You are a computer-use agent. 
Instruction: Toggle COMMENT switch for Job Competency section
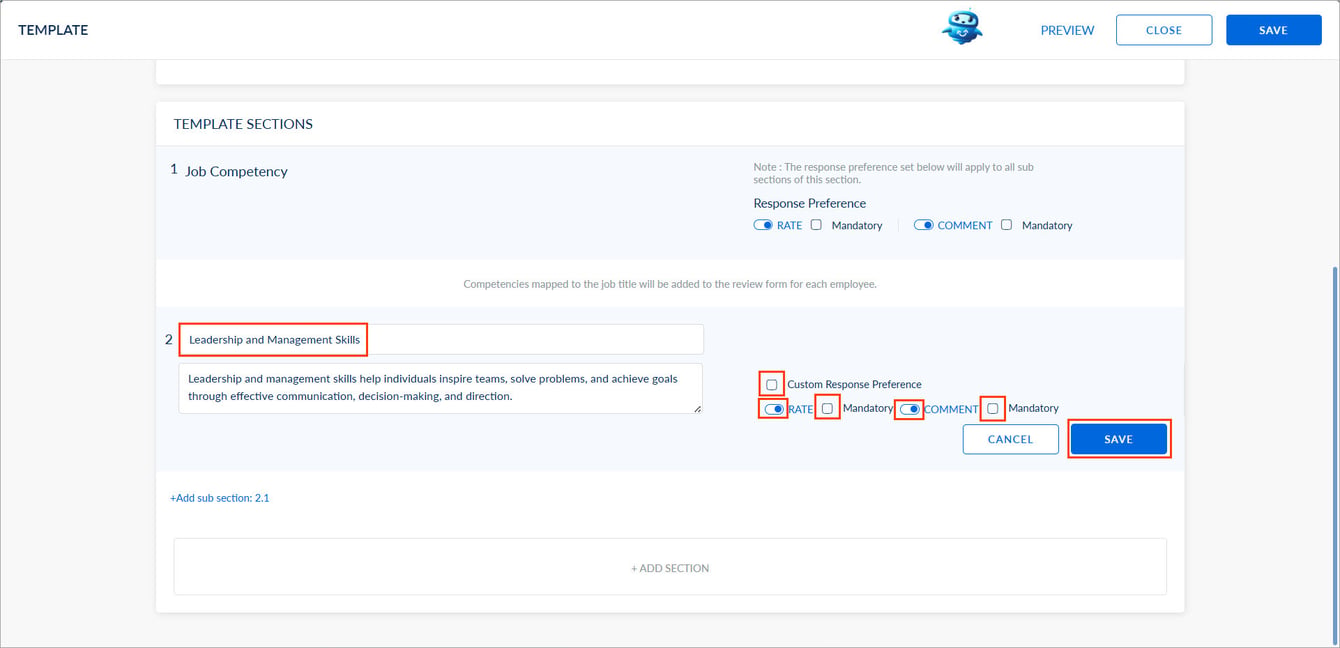coord(923,225)
